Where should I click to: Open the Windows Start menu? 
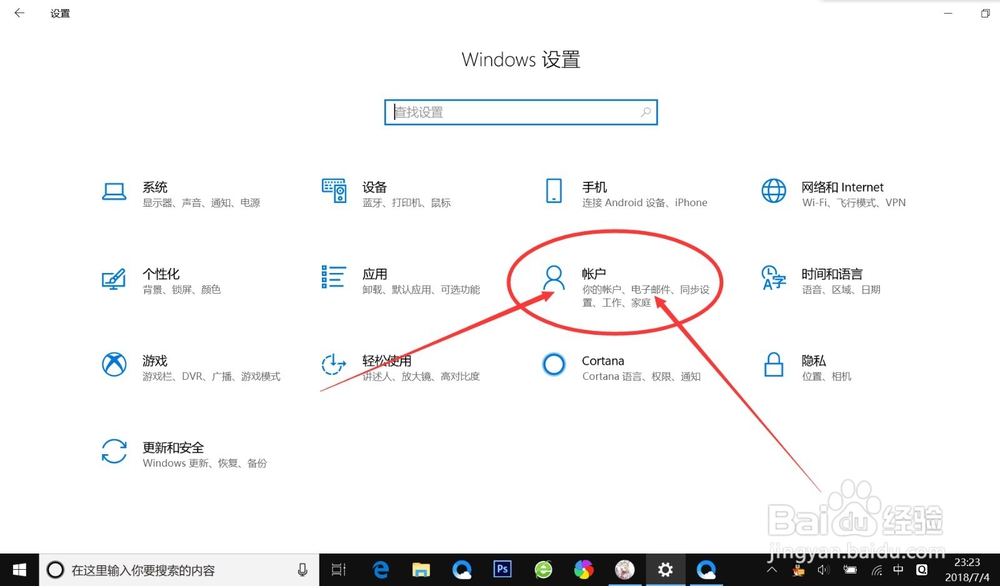[19, 569]
